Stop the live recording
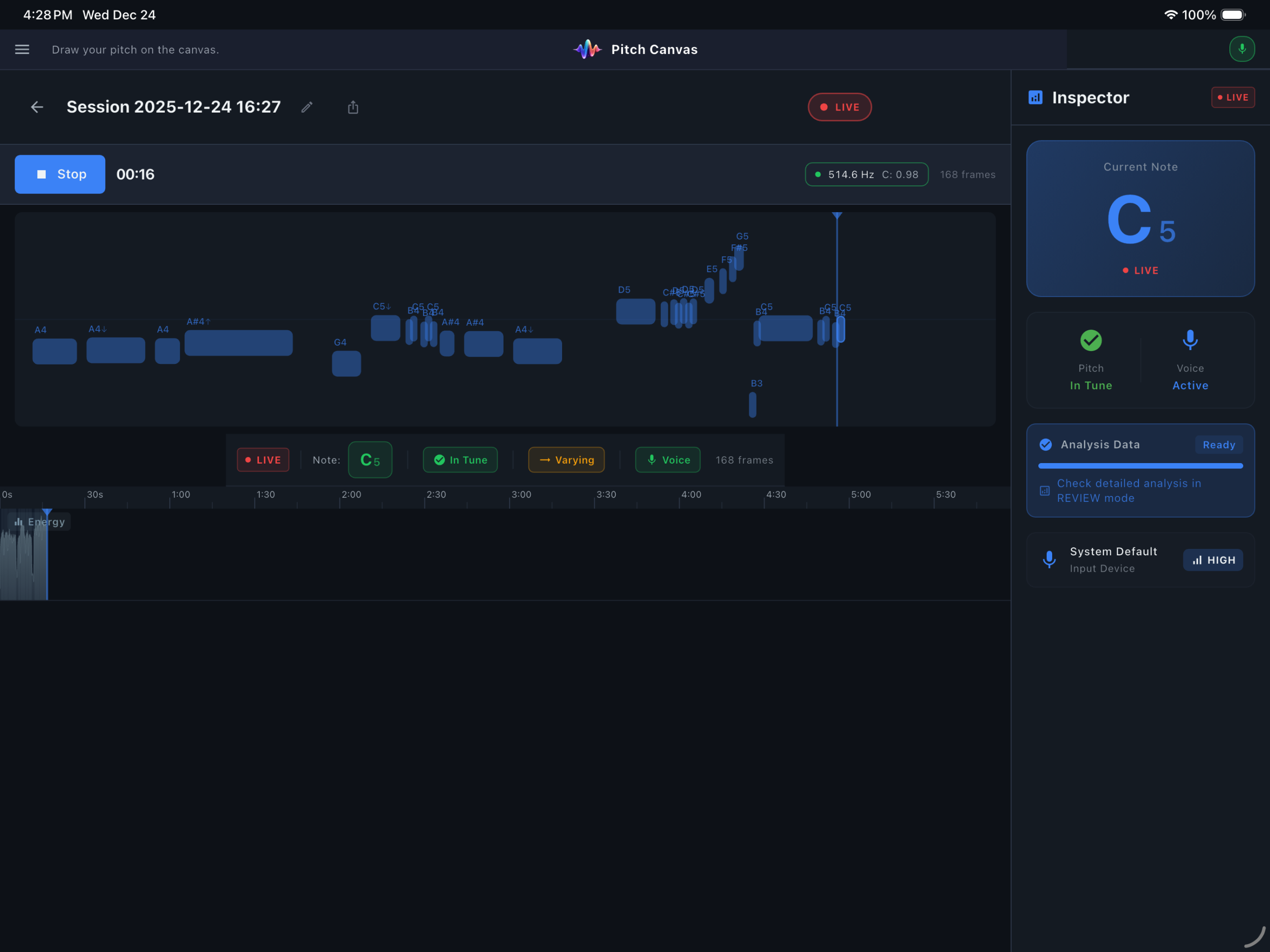The width and height of the screenshot is (1270, 952). click(x=61, y=175)
